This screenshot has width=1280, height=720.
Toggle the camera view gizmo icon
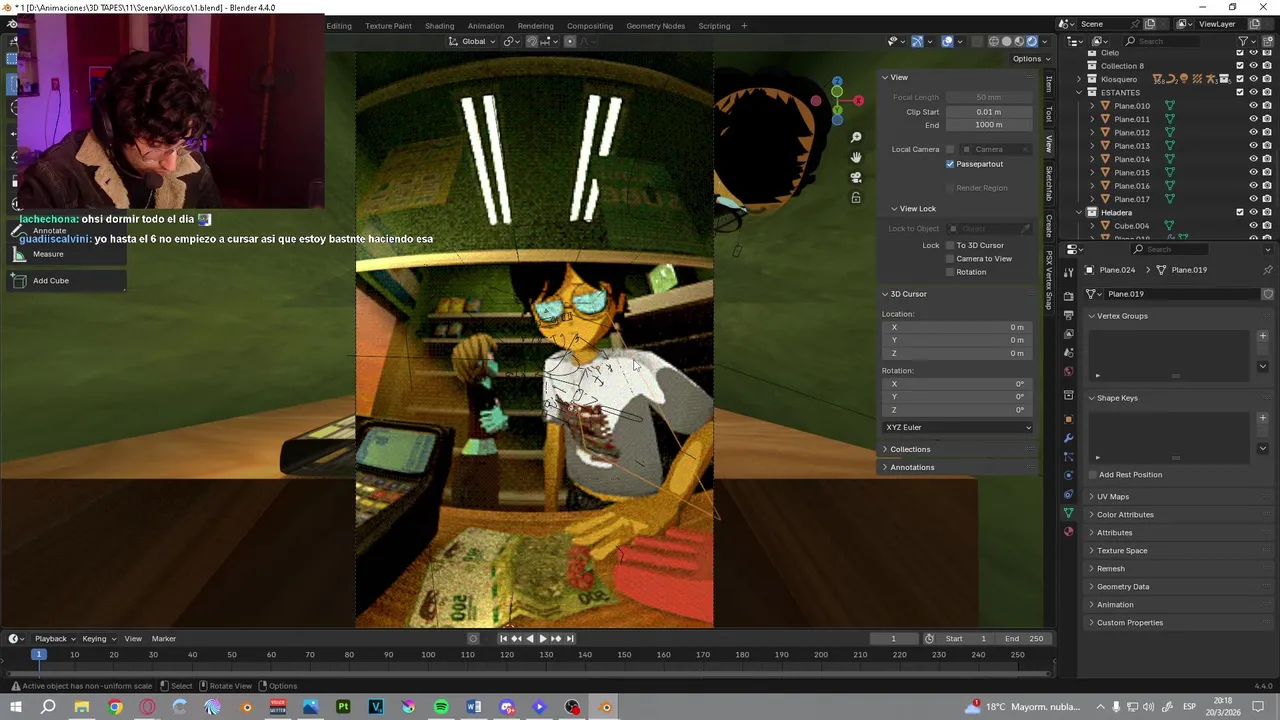[856, 177]
